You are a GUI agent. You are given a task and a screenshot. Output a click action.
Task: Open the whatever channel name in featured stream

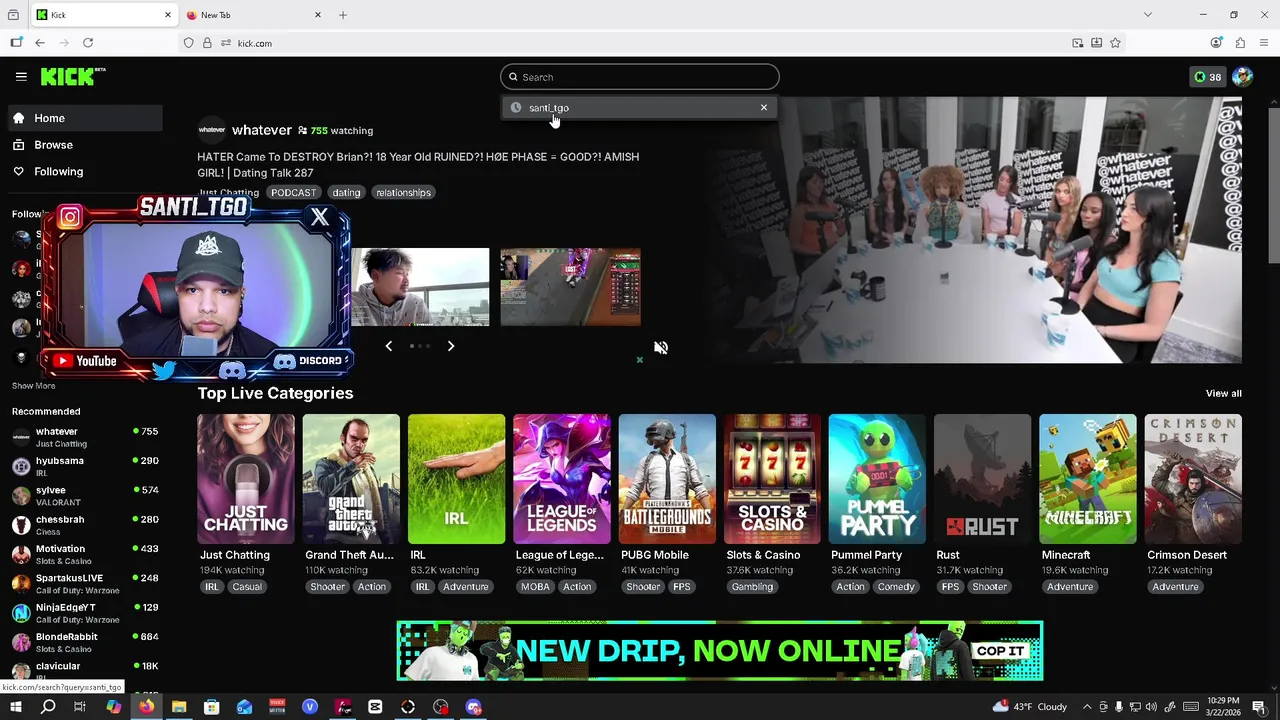[262, 130]
